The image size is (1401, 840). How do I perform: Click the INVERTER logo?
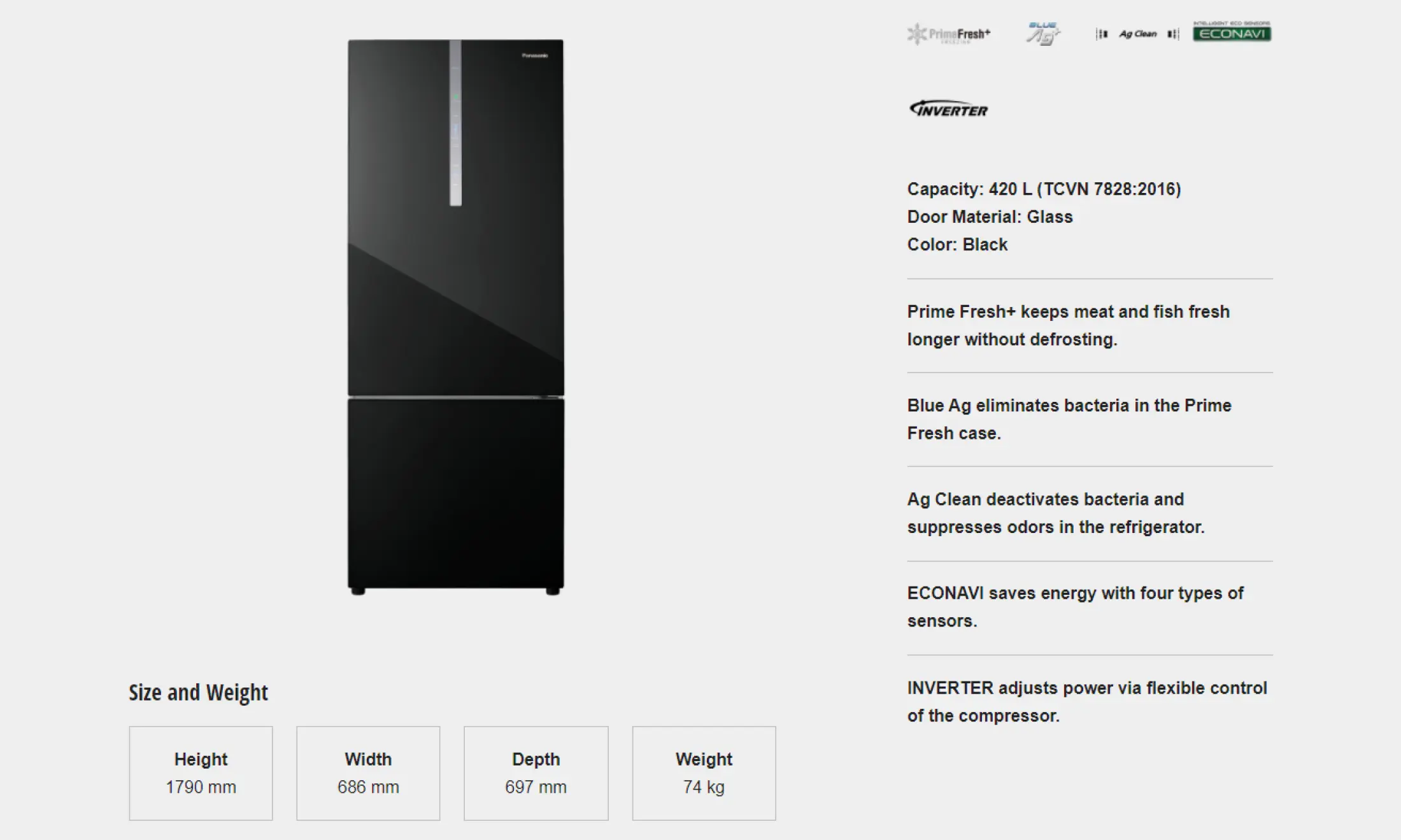pos(949,109)
